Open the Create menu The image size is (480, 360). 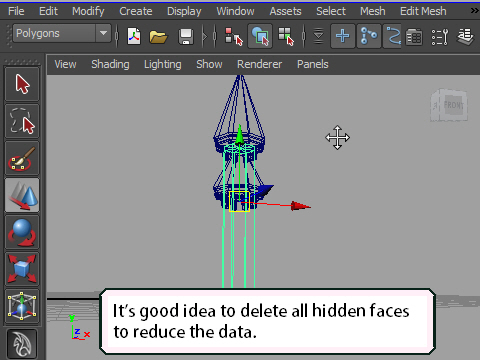pos(136,11)
